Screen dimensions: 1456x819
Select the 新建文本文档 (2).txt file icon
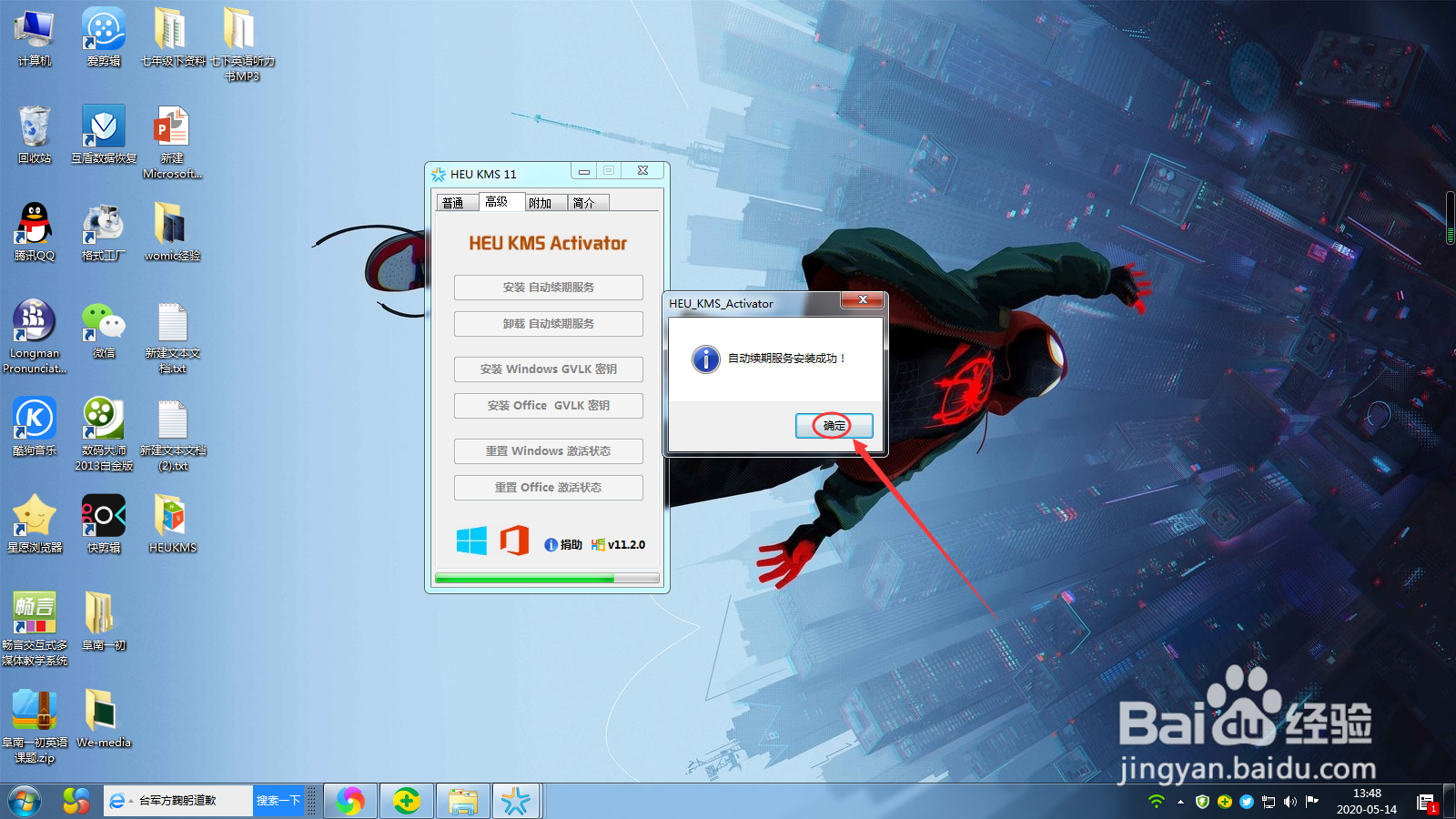173,434
